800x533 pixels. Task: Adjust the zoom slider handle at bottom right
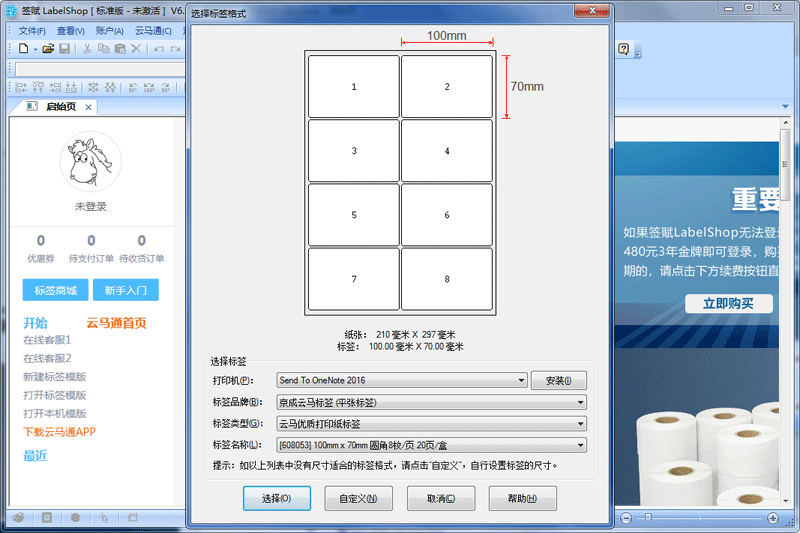pos(648,518)
